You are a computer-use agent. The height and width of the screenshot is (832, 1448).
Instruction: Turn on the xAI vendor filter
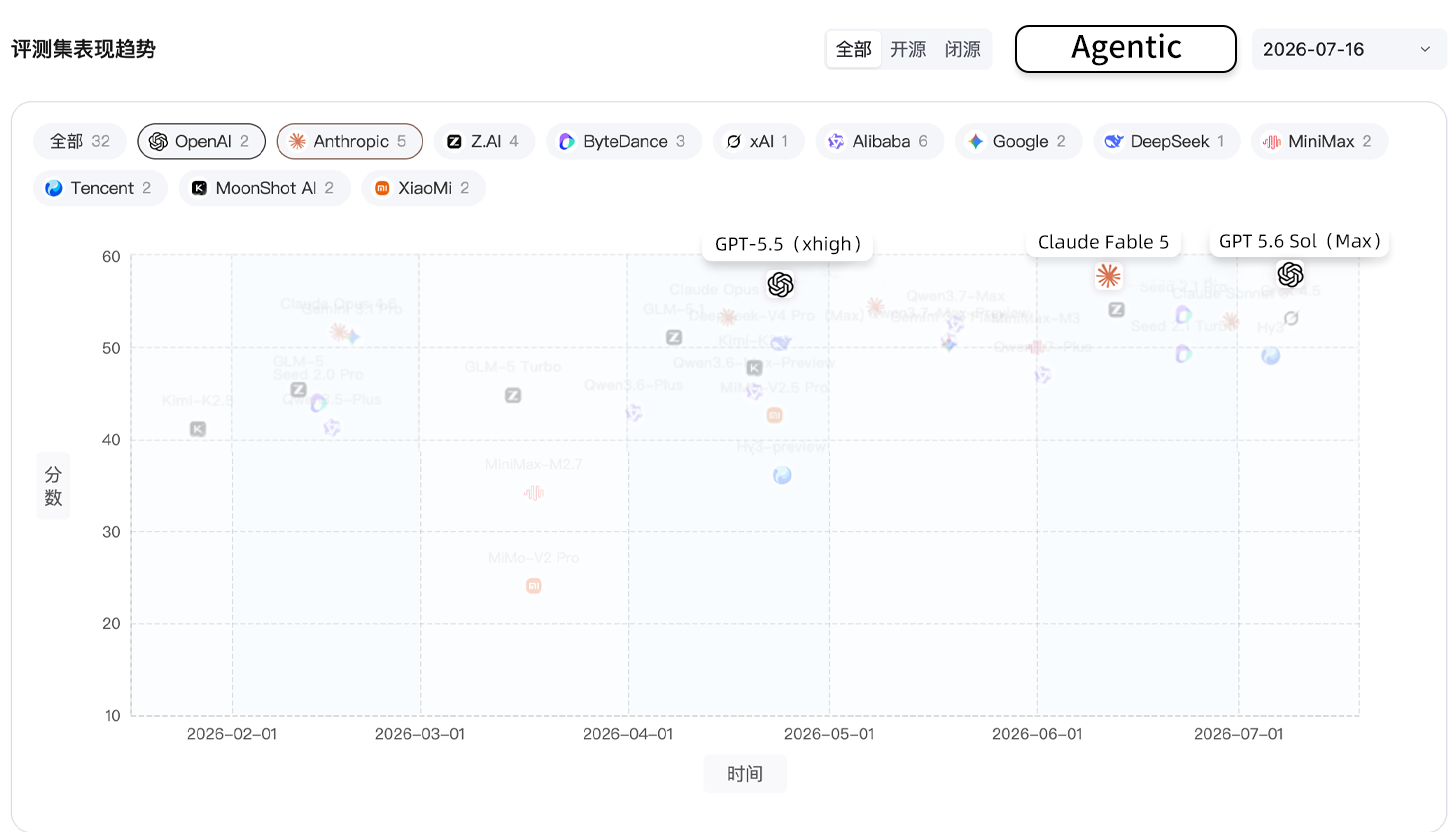click(x=759, y=141)
